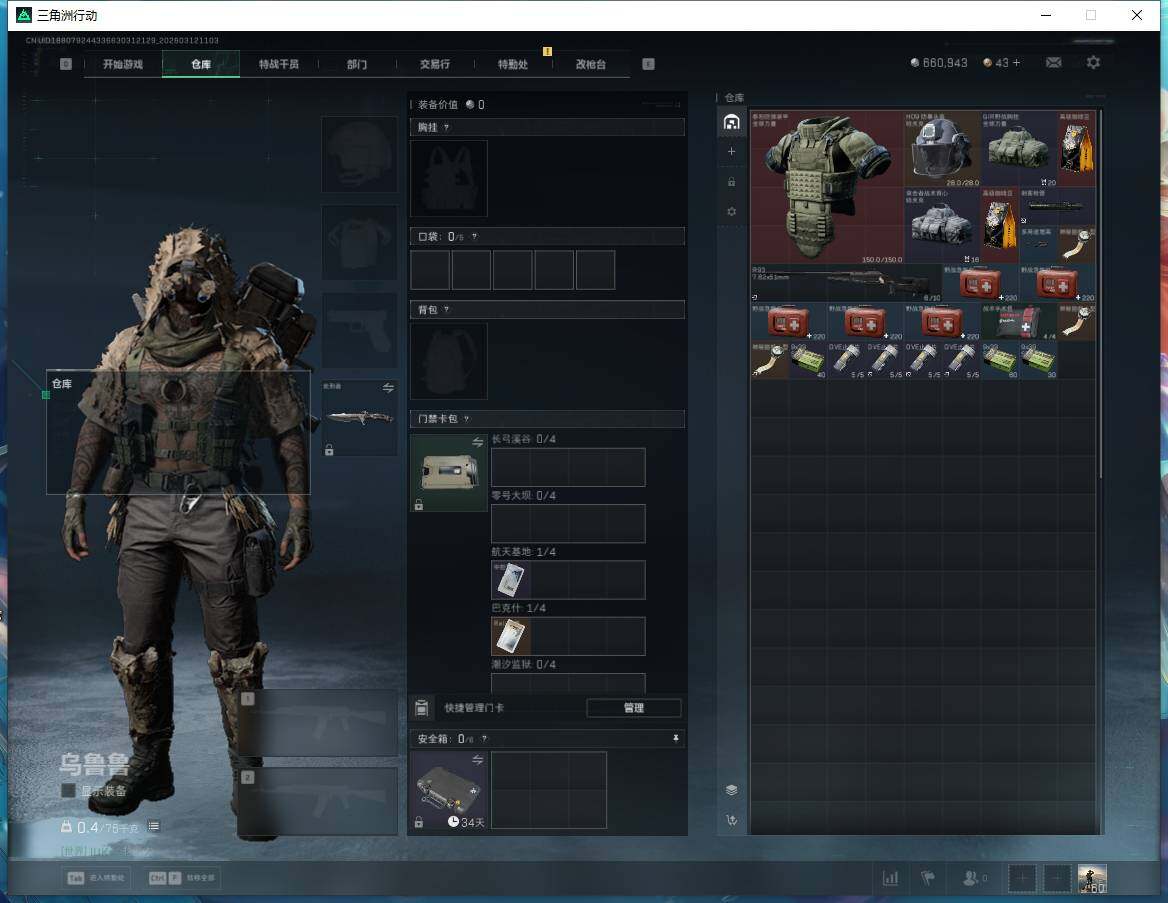
Task: Select the large heavy body armor item
Action: [x=827, y=187]
